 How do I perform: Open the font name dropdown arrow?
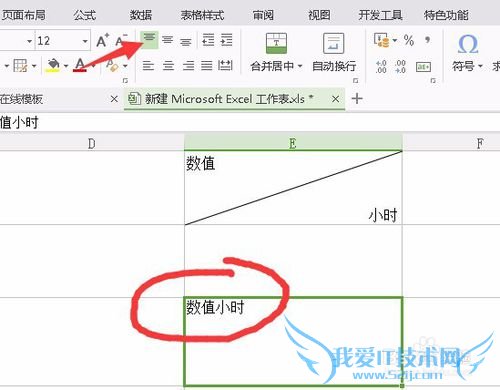click(30, 41)
